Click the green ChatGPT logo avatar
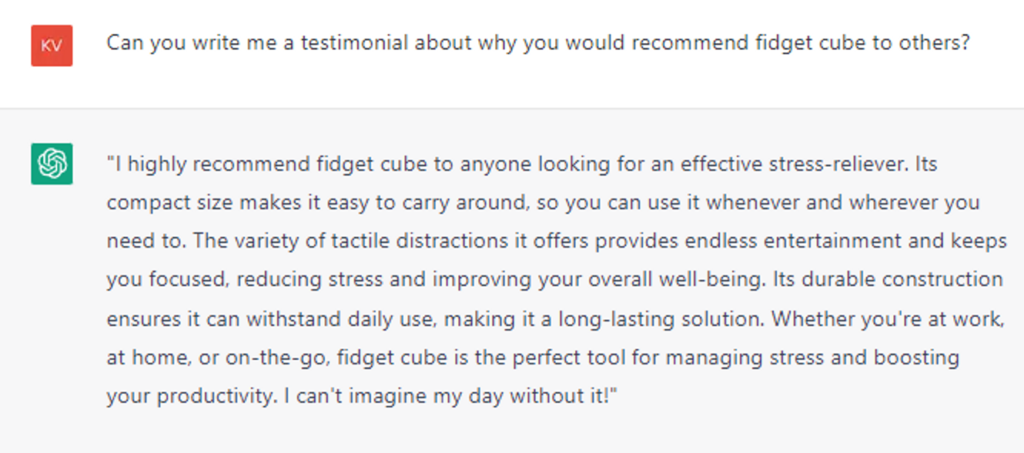This screenshot has width=1024, height=453. 51,165
